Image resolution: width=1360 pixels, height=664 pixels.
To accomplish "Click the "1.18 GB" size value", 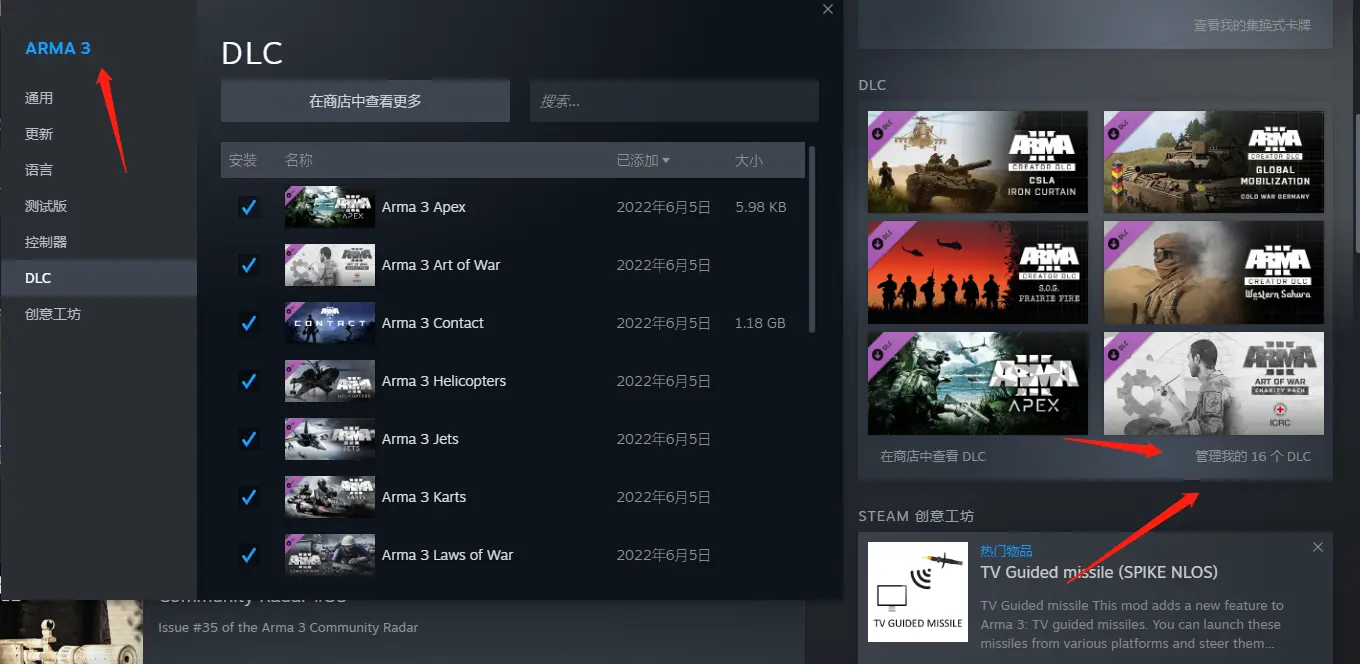I will (x=761, y=323).
